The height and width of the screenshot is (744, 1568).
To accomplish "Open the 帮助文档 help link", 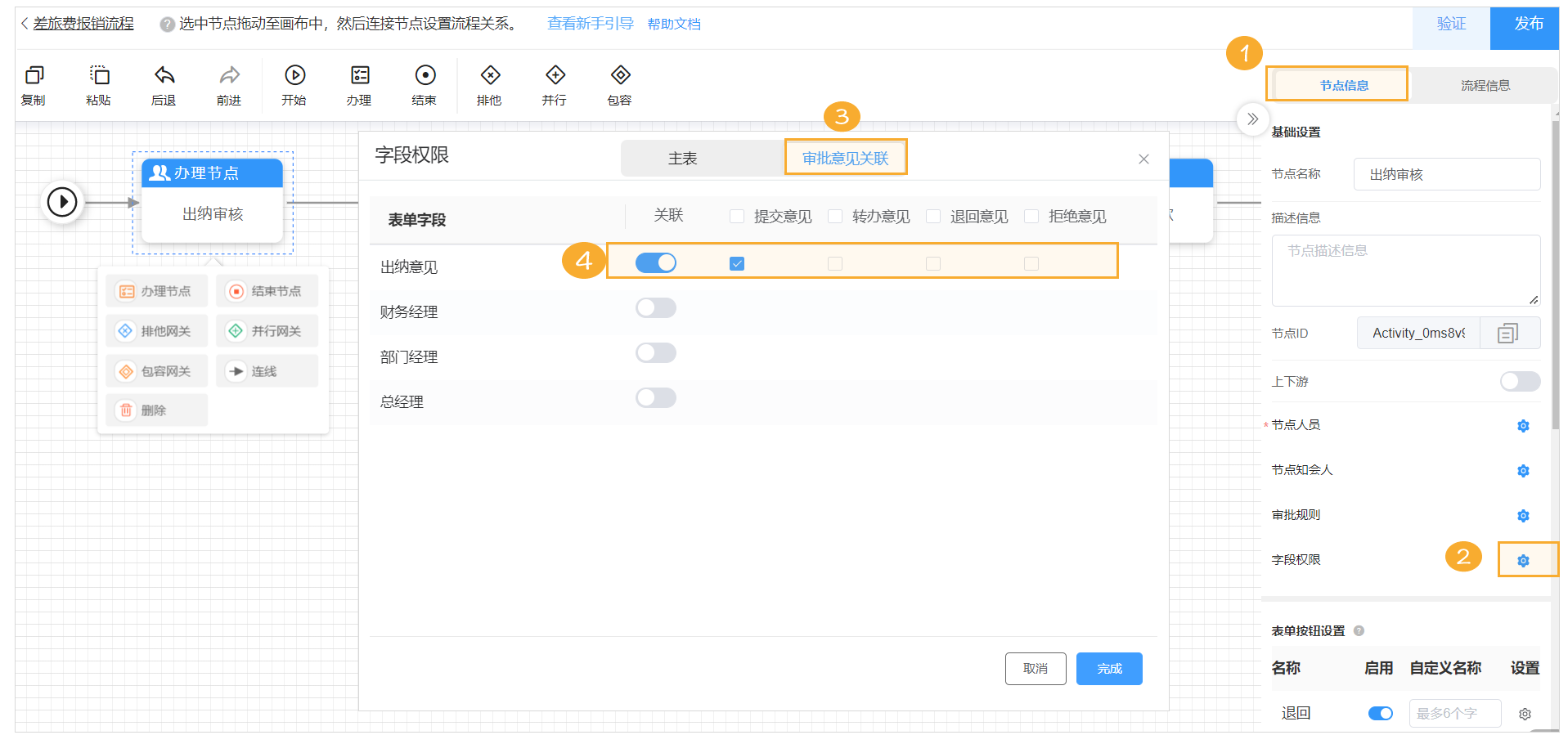I will (x=673, y=23).
